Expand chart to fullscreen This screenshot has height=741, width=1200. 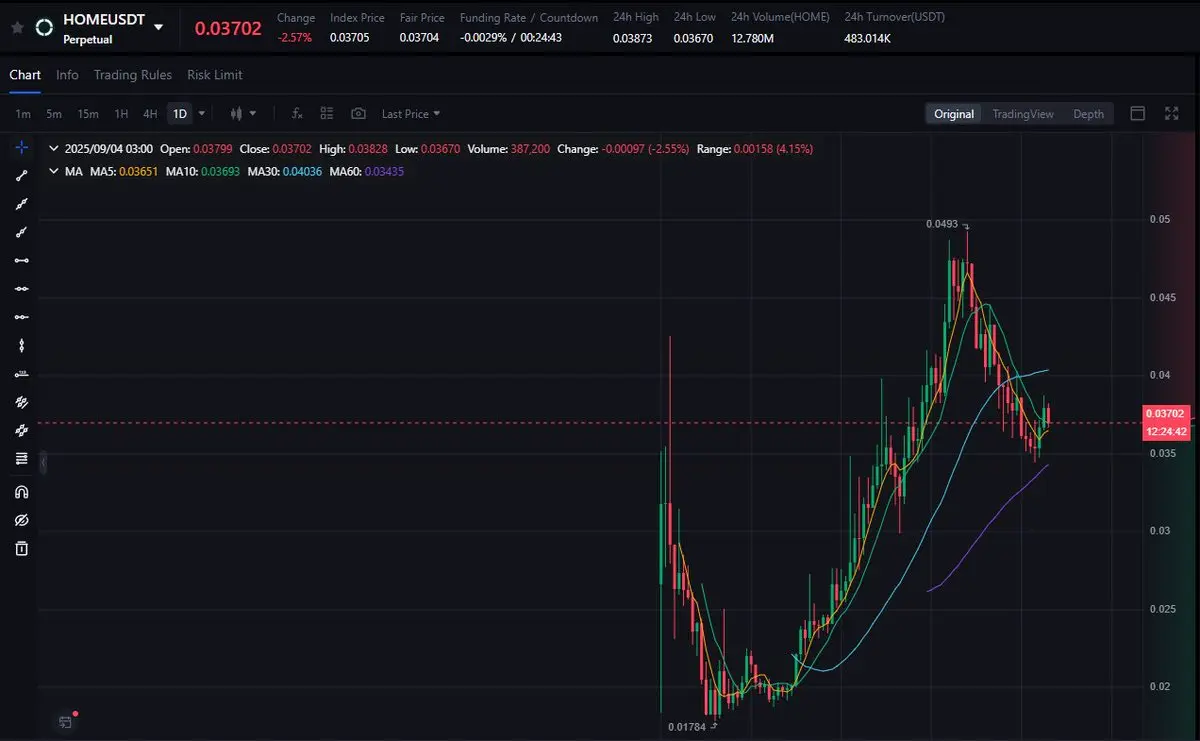(x=1172, y=113)
